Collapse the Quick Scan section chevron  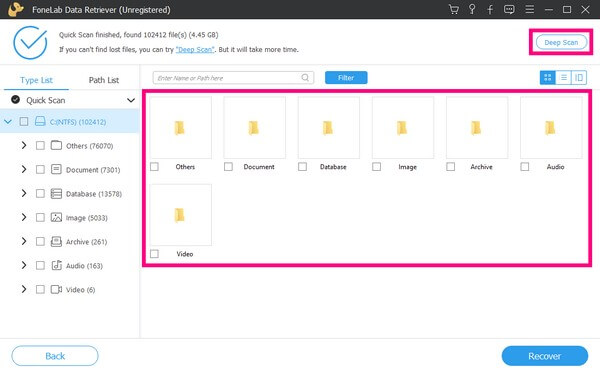tap(131, 100)
